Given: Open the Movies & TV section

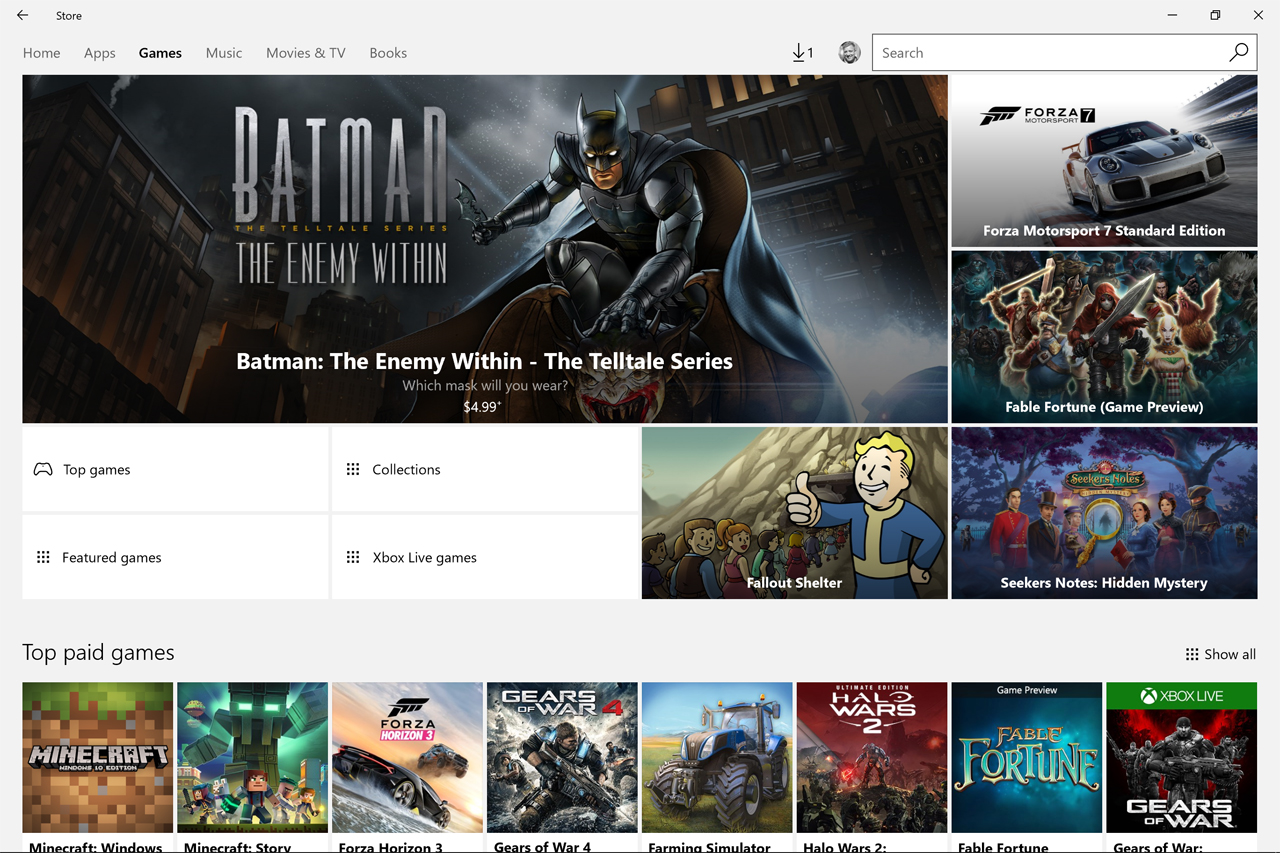Looking at the screenshot, I should click(x=305, y=52).
